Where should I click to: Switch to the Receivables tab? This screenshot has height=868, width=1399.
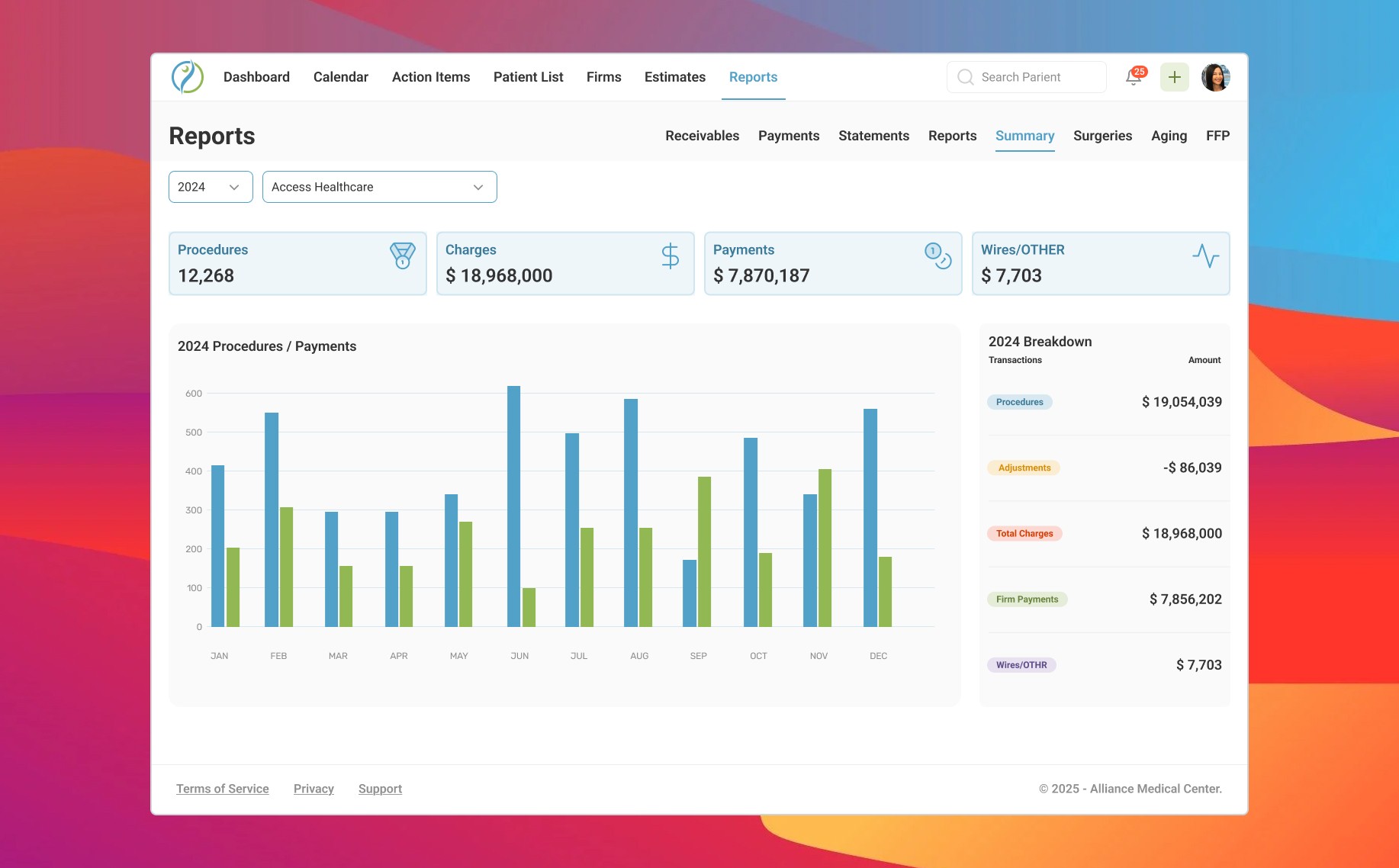click(703, 136)
